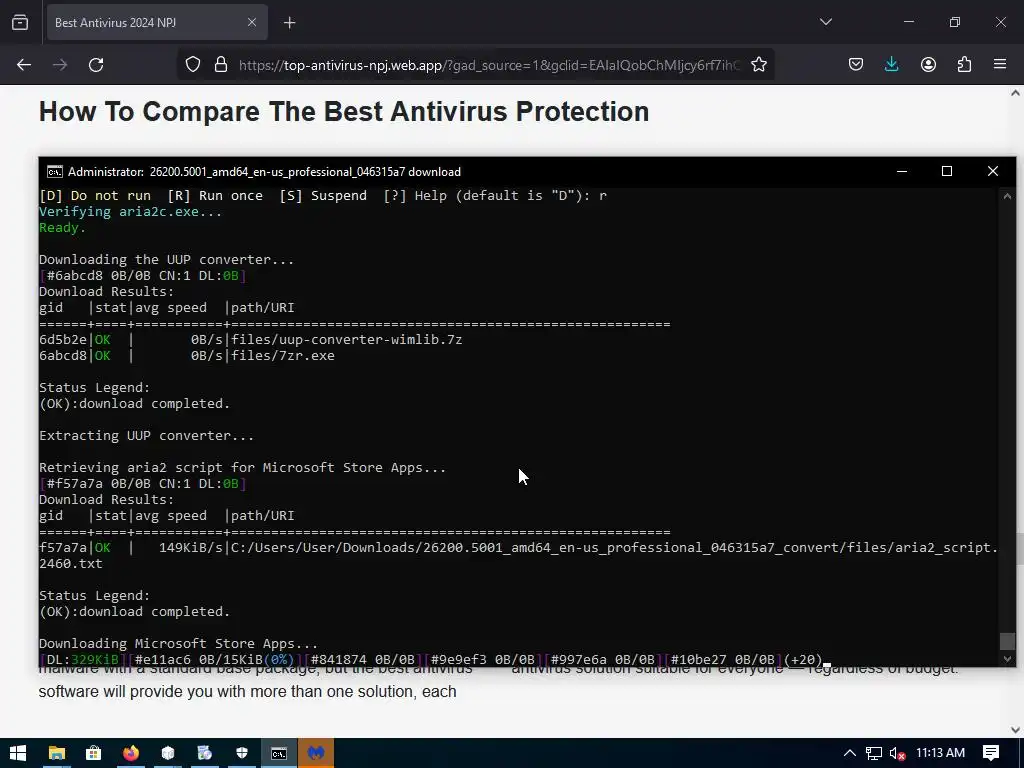
Task: Open the white cube app in taskbar
Action: pyautogui.click(x=168, y=753)
